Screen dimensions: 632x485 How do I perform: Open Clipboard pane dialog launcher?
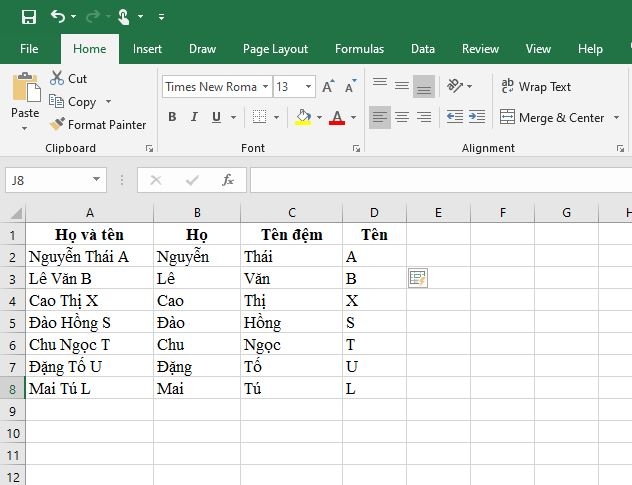click(x=149, y=149)
